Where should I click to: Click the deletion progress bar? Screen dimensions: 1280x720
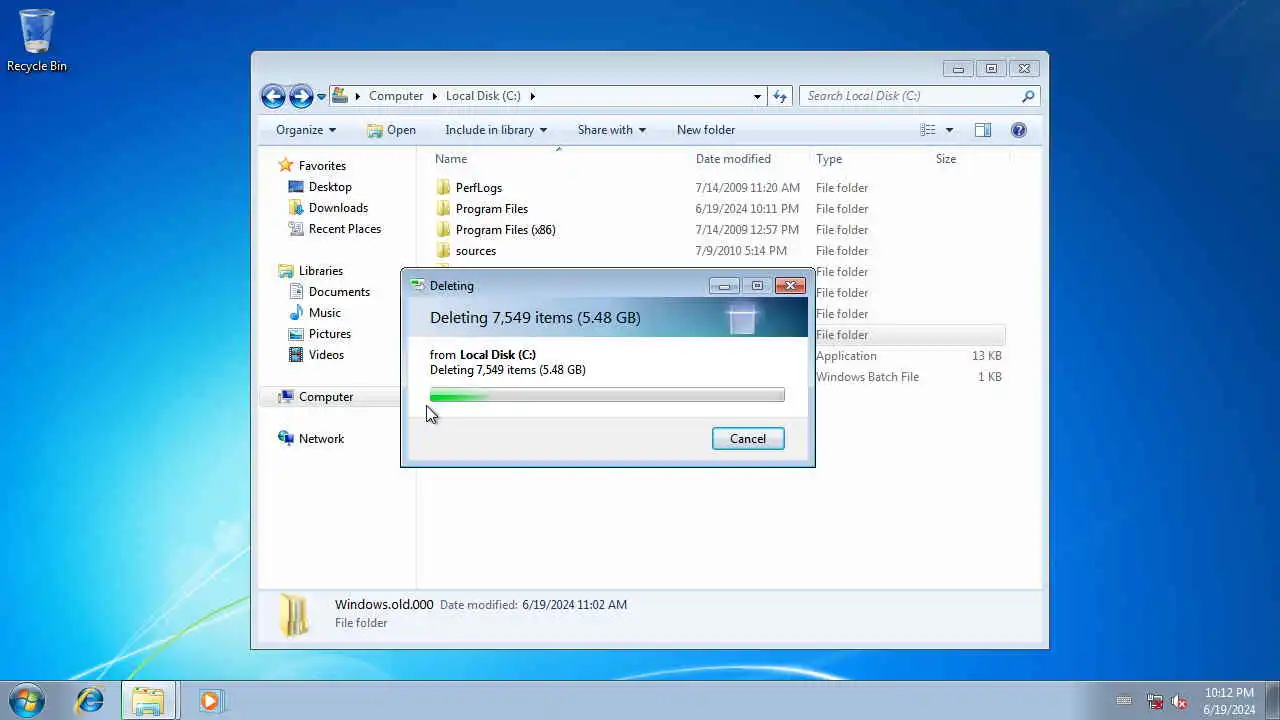tap(607, 396)
